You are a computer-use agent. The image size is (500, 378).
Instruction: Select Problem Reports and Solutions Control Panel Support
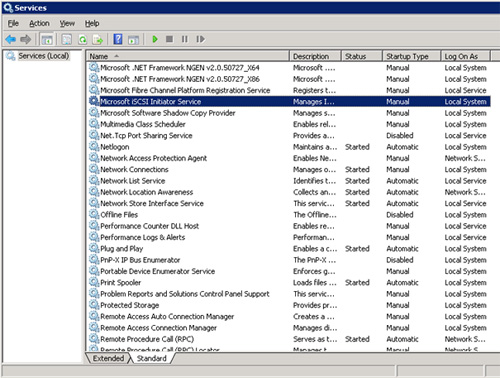(289, 294)
